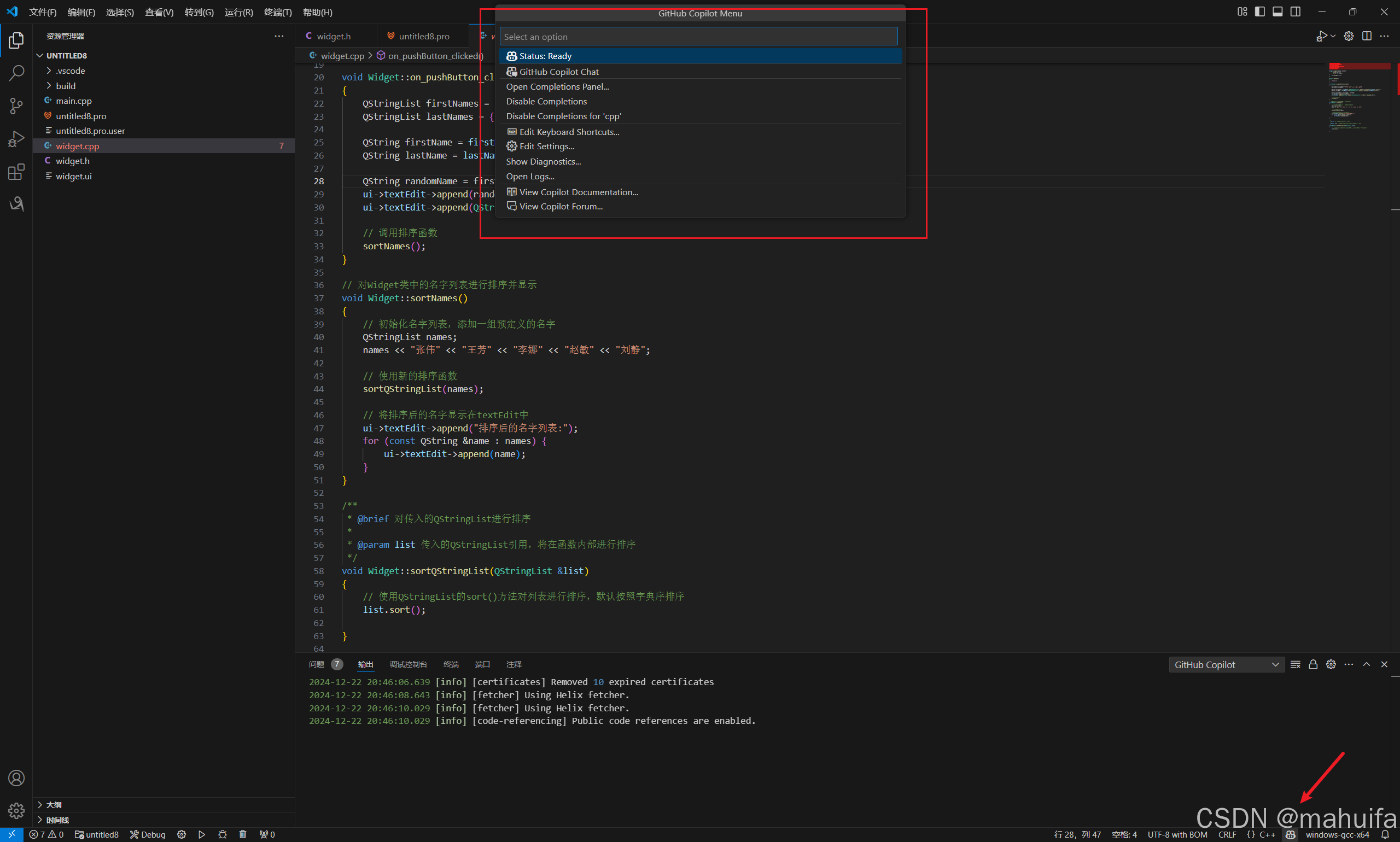Toggle output auto-scroll lock
This screenshot has width=1400, height=842.
1313,664
